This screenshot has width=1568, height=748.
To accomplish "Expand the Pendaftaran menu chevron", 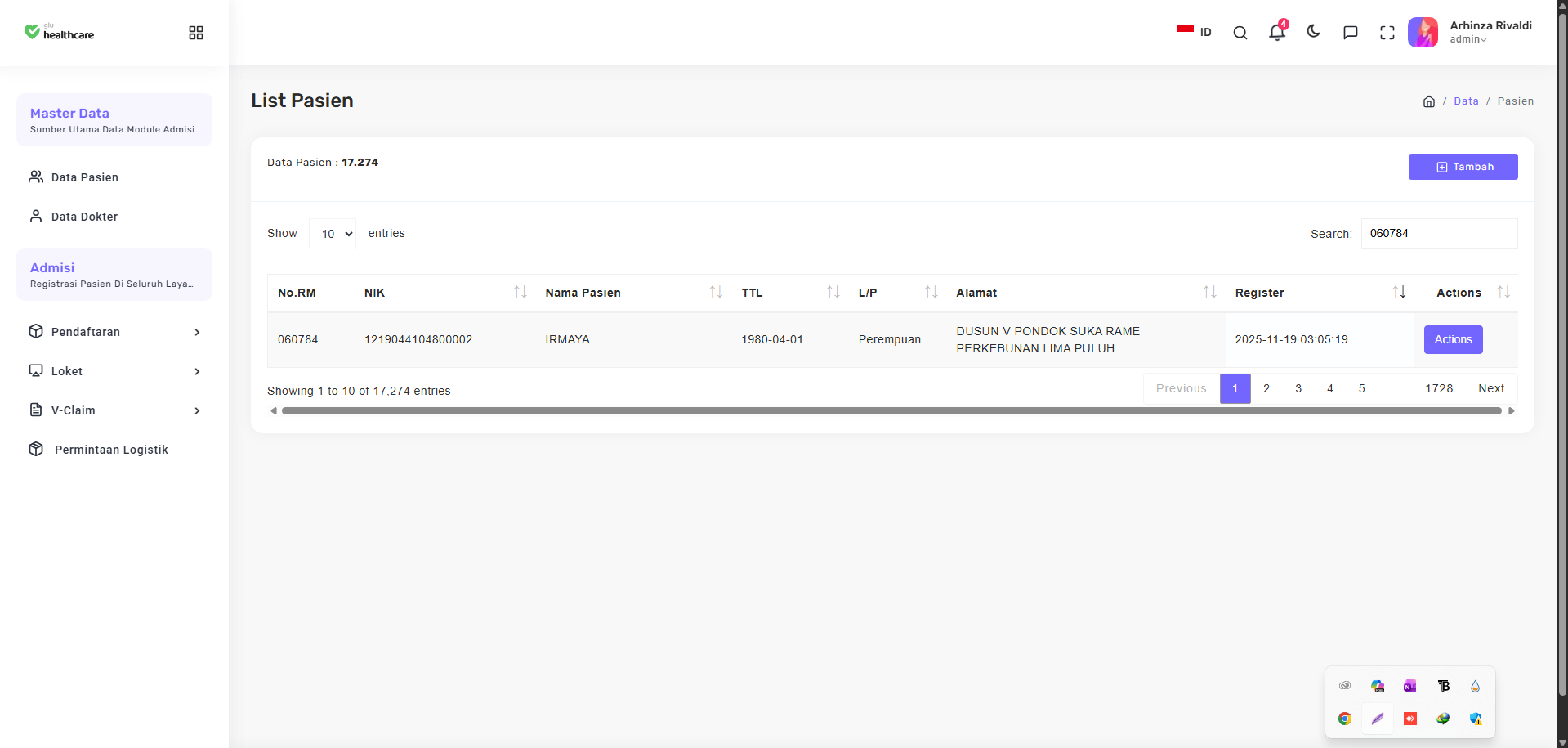I will click(x=197, y=332).
